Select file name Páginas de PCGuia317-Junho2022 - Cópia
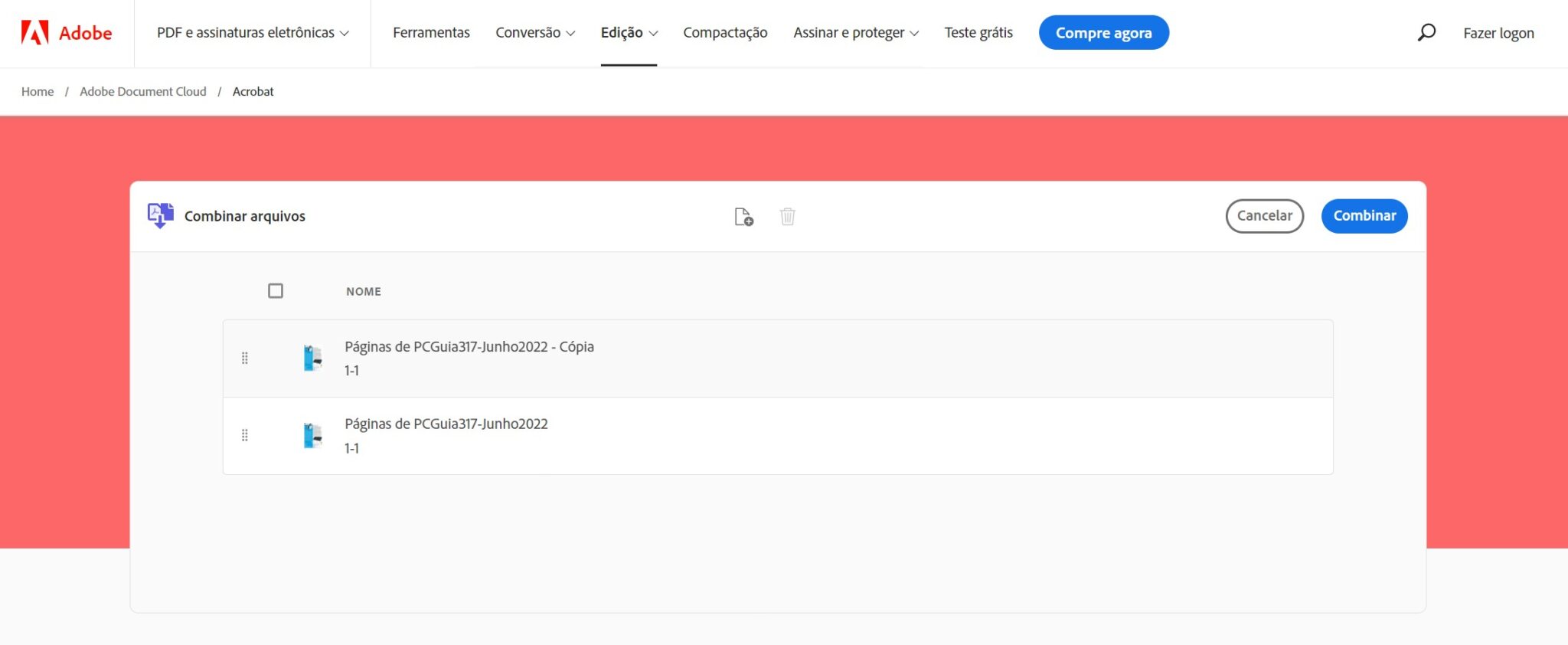Image resolution: width=1568 pixels, height=645 pixels. coord(469,347)
